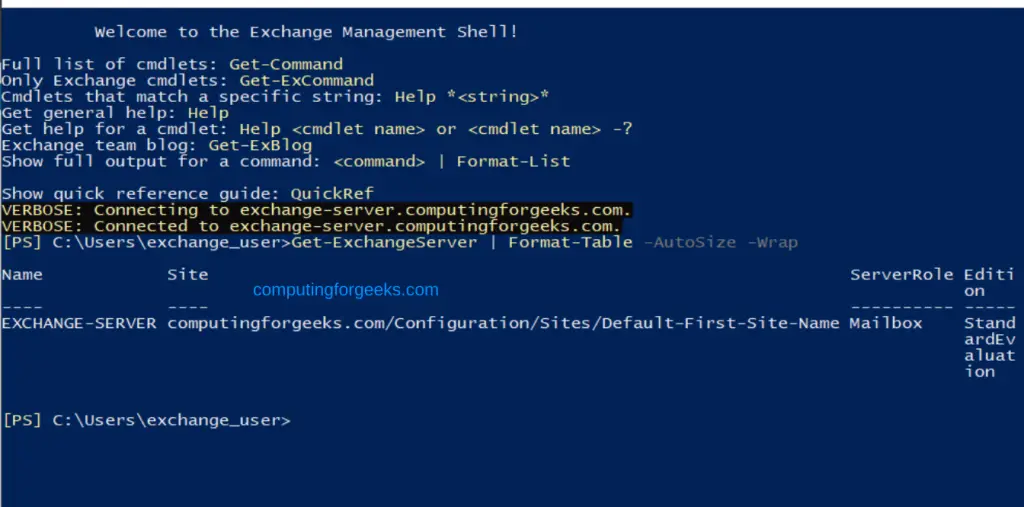This screenshot has height=507, width=1024.
Task: Click the Exchange Management Shell welcome heading
Action: [x=306, y=32]
